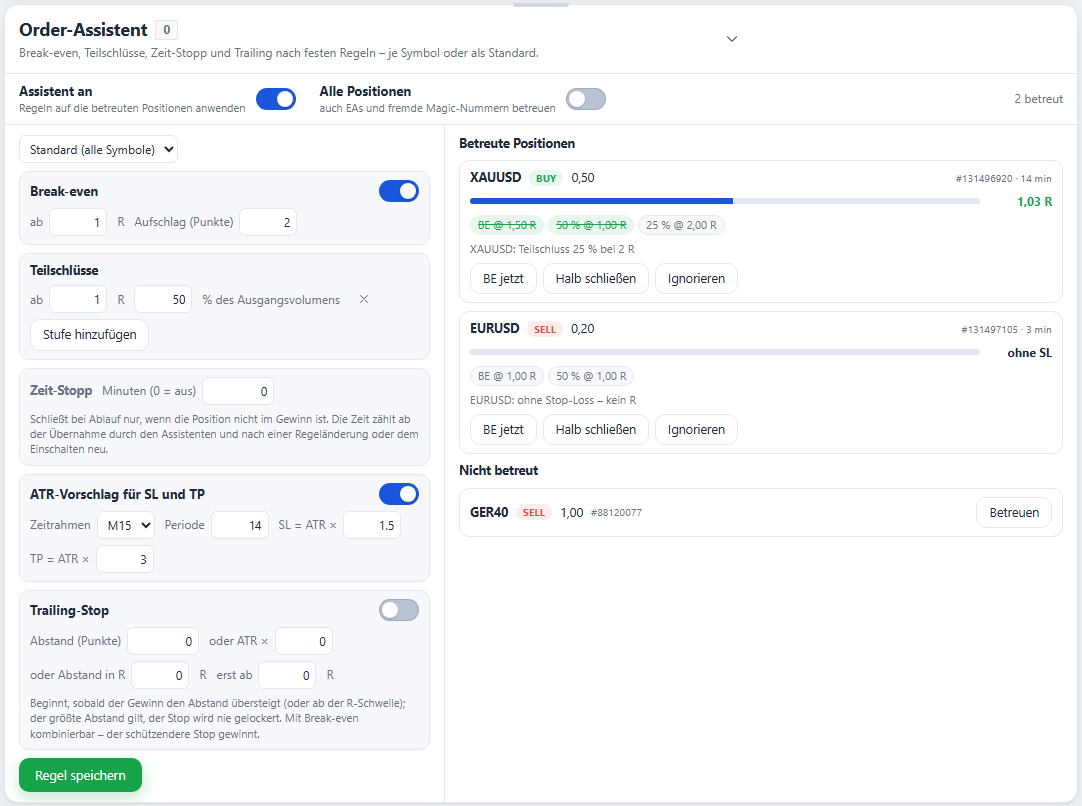The width and height of the screenshot is (1082, 806).
Task: Toggle the Assistent an switch
Action: (276, 99)
